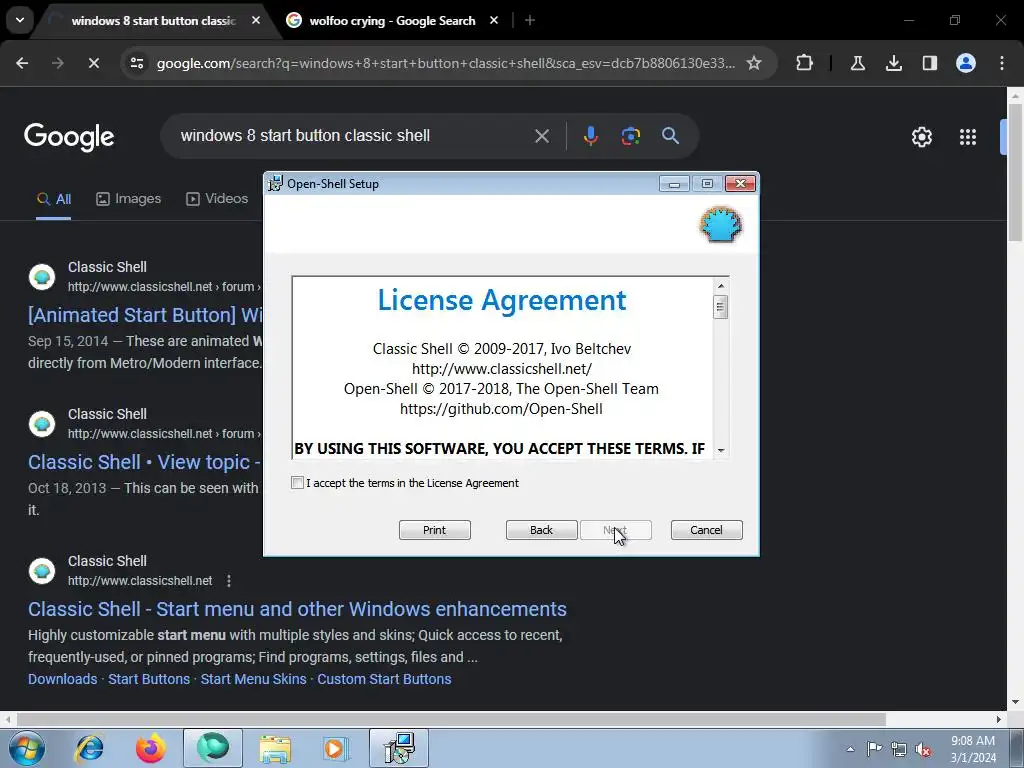Open 'Classic Shell • View topic' result

[x=144, y=462]
